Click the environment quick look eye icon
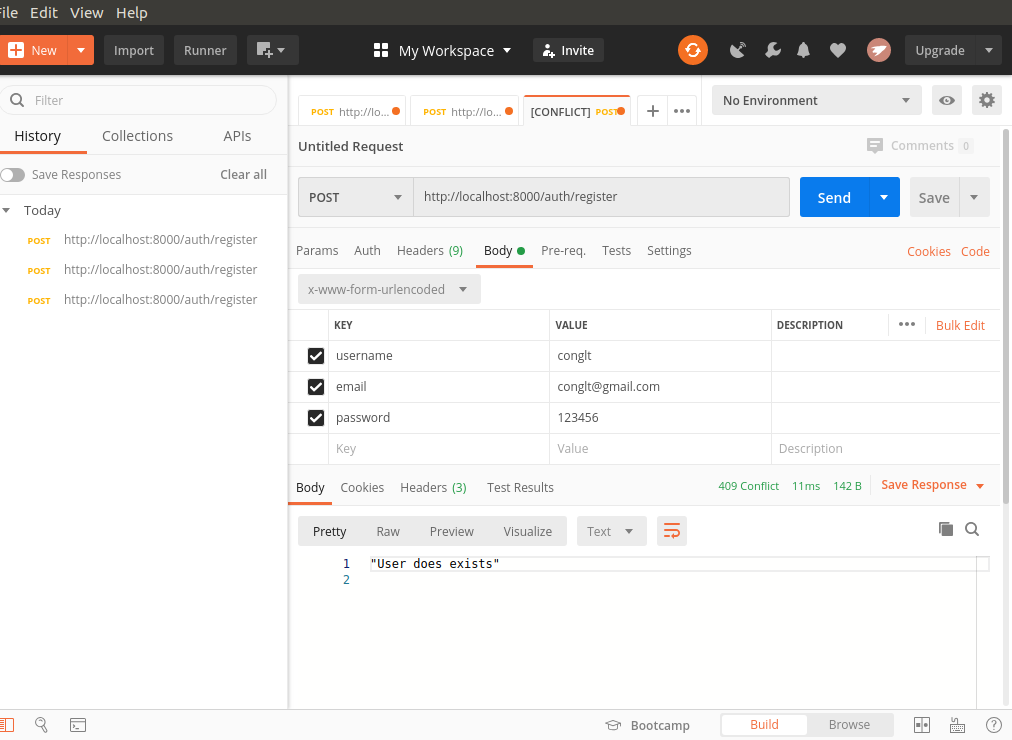The width and height of the screenshot is (1012, 740). 946,100
